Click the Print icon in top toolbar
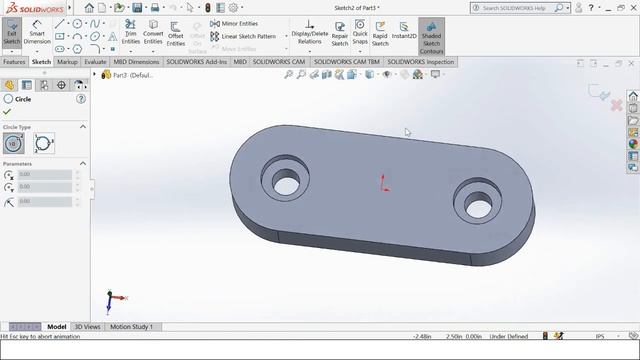Viewport: 640px width, 360px height. pos(155,7)
